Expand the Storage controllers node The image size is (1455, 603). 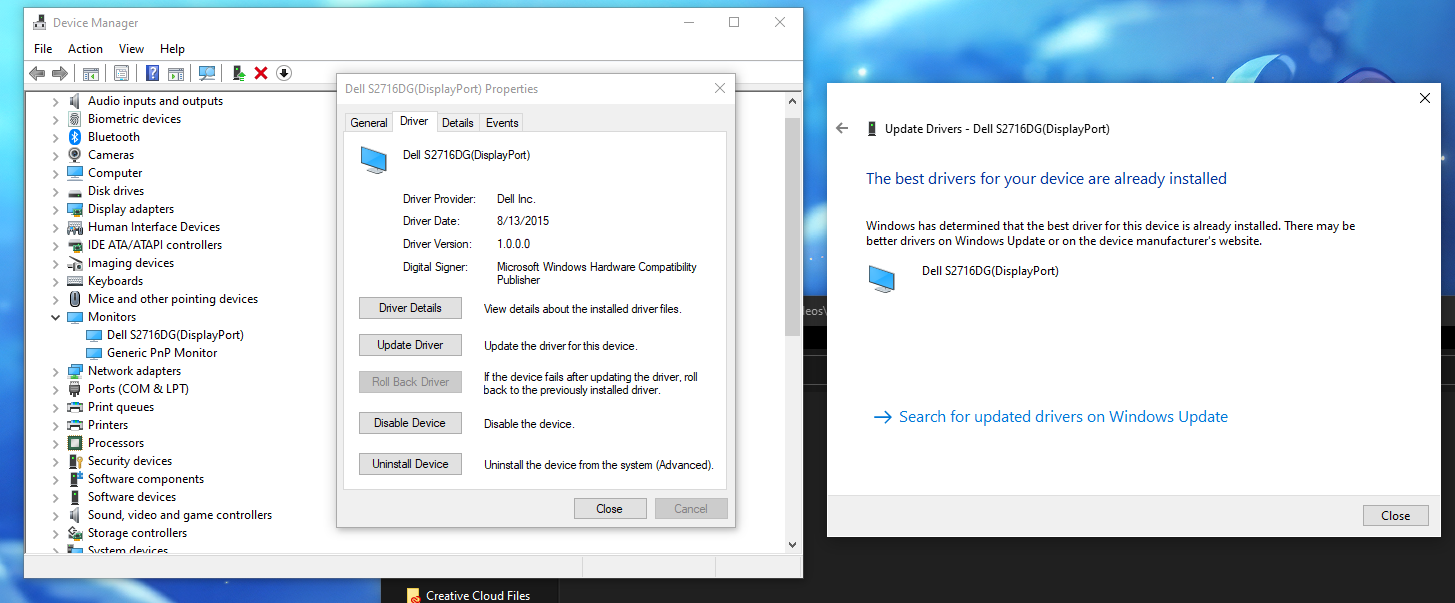[x=56, y=533]
